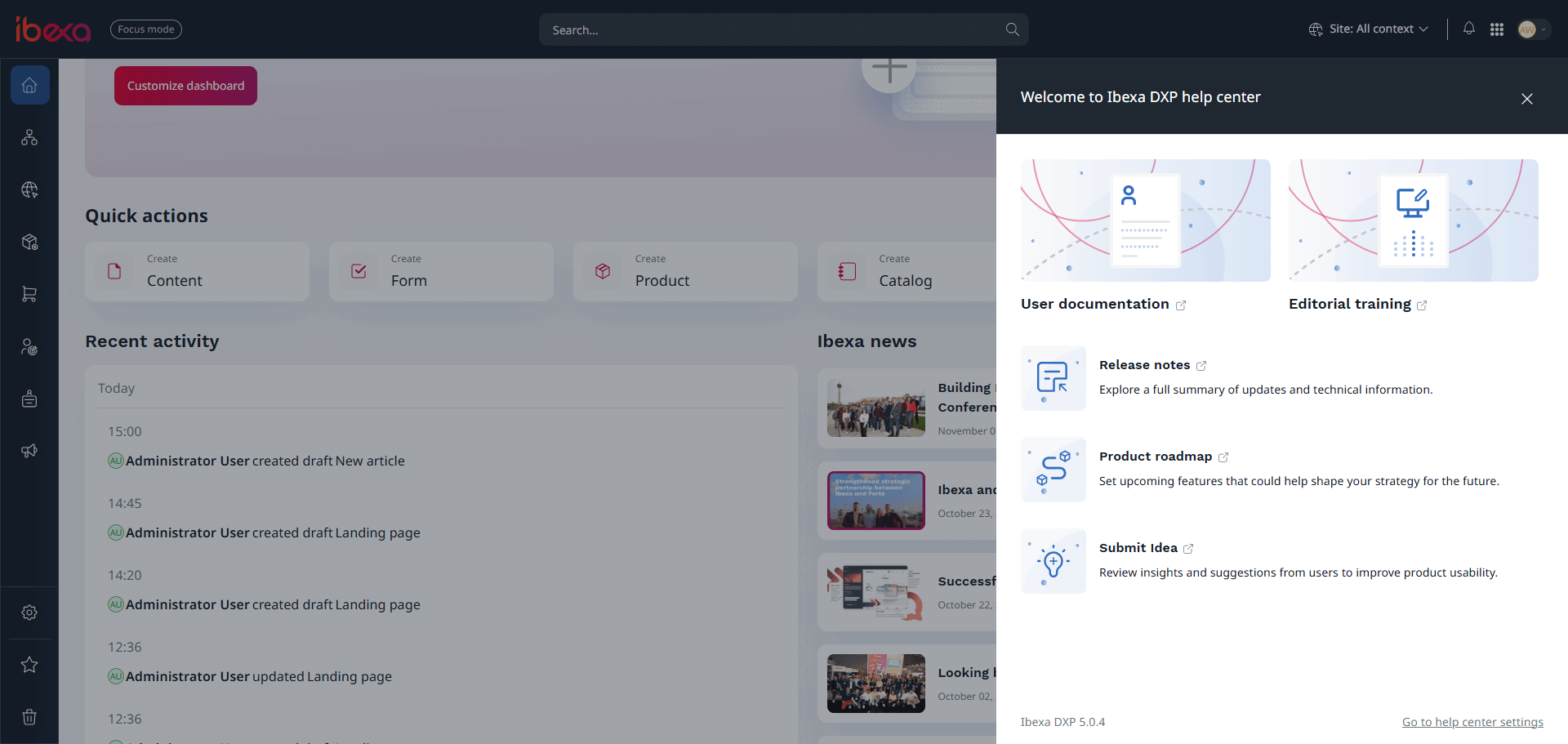Toggle Focus mode
This screenshot has width=1568, height=744.
coord(146,29)
